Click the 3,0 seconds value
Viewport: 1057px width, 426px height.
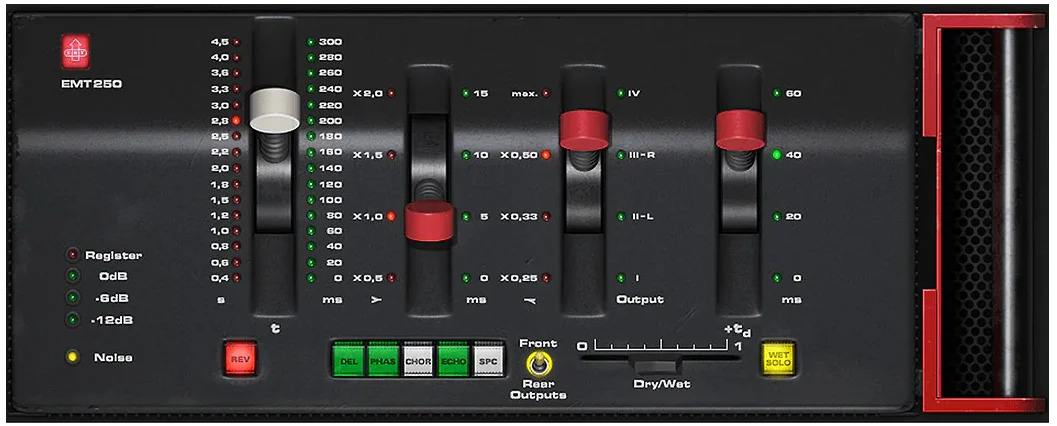220,106
